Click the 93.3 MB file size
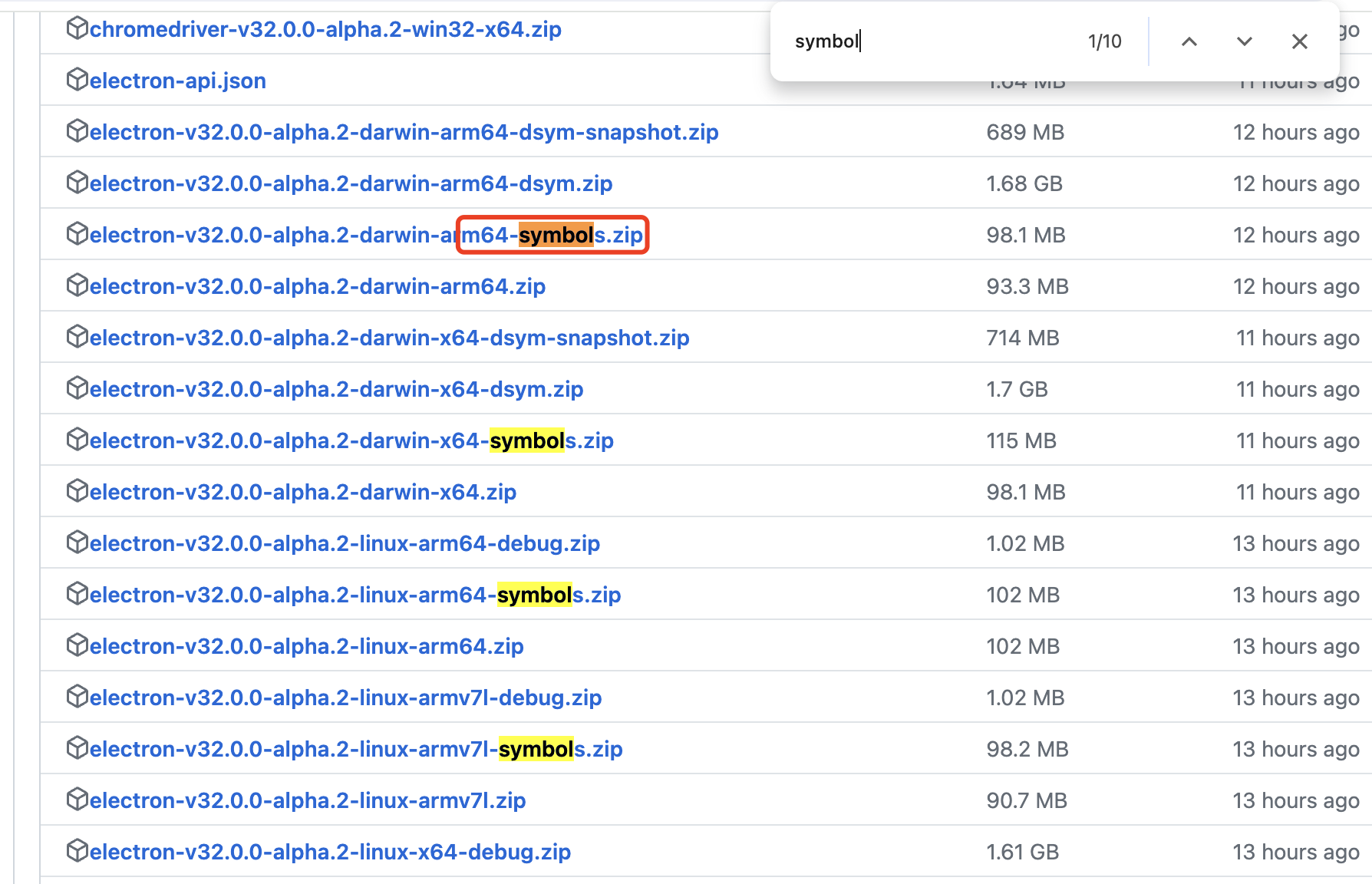This screenshot has width=1372, height=884. (1027, 286)
